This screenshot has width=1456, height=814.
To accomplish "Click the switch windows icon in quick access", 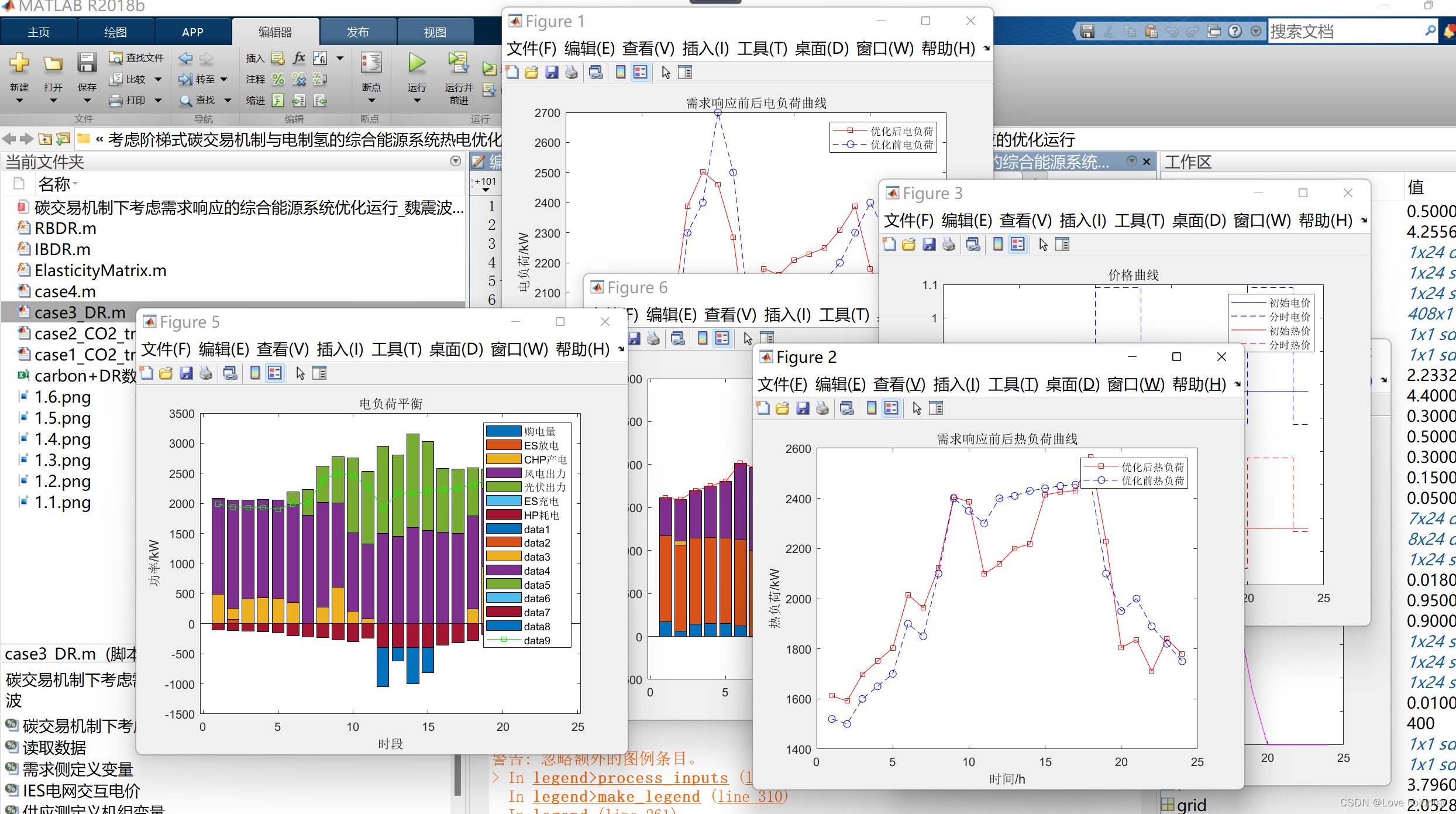I will click(x=1214, y=31).
